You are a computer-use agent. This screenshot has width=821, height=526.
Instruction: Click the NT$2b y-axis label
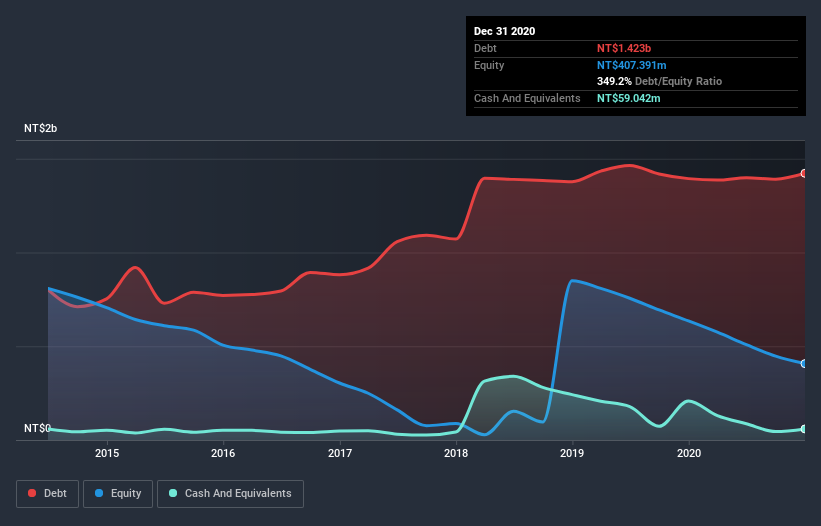click(40, 128)
